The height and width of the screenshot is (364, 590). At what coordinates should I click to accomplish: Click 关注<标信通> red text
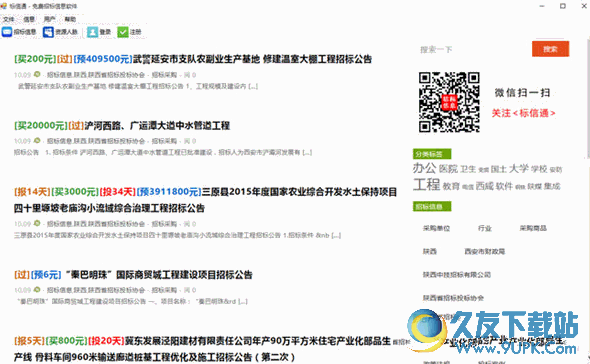(523, 113)
